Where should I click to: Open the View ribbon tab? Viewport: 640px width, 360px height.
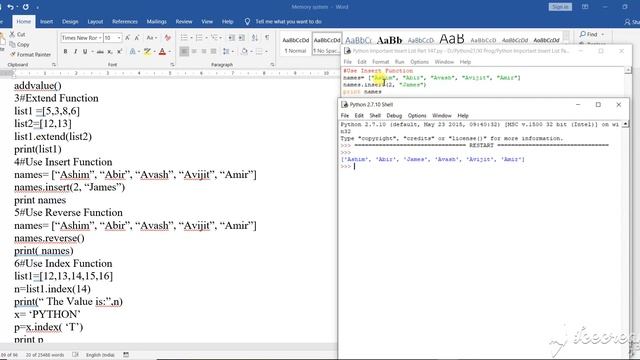point(207,22)
